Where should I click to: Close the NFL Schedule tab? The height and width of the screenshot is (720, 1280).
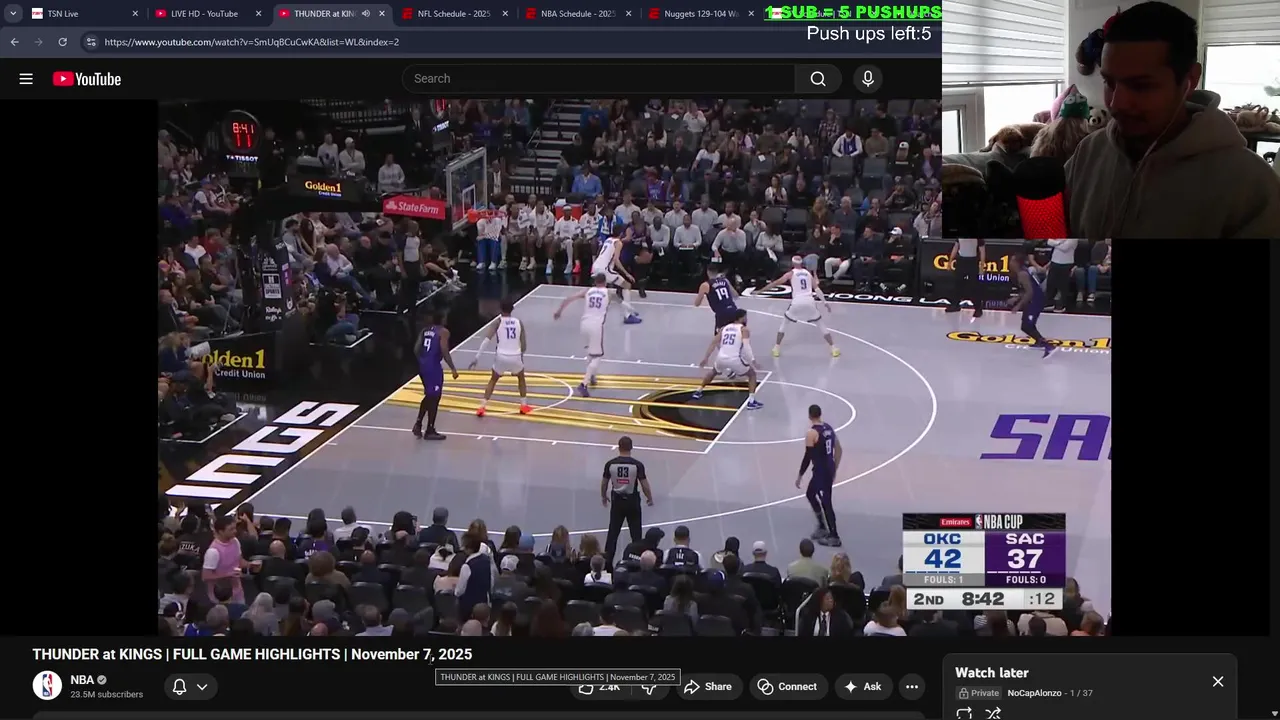click(504, 14)
